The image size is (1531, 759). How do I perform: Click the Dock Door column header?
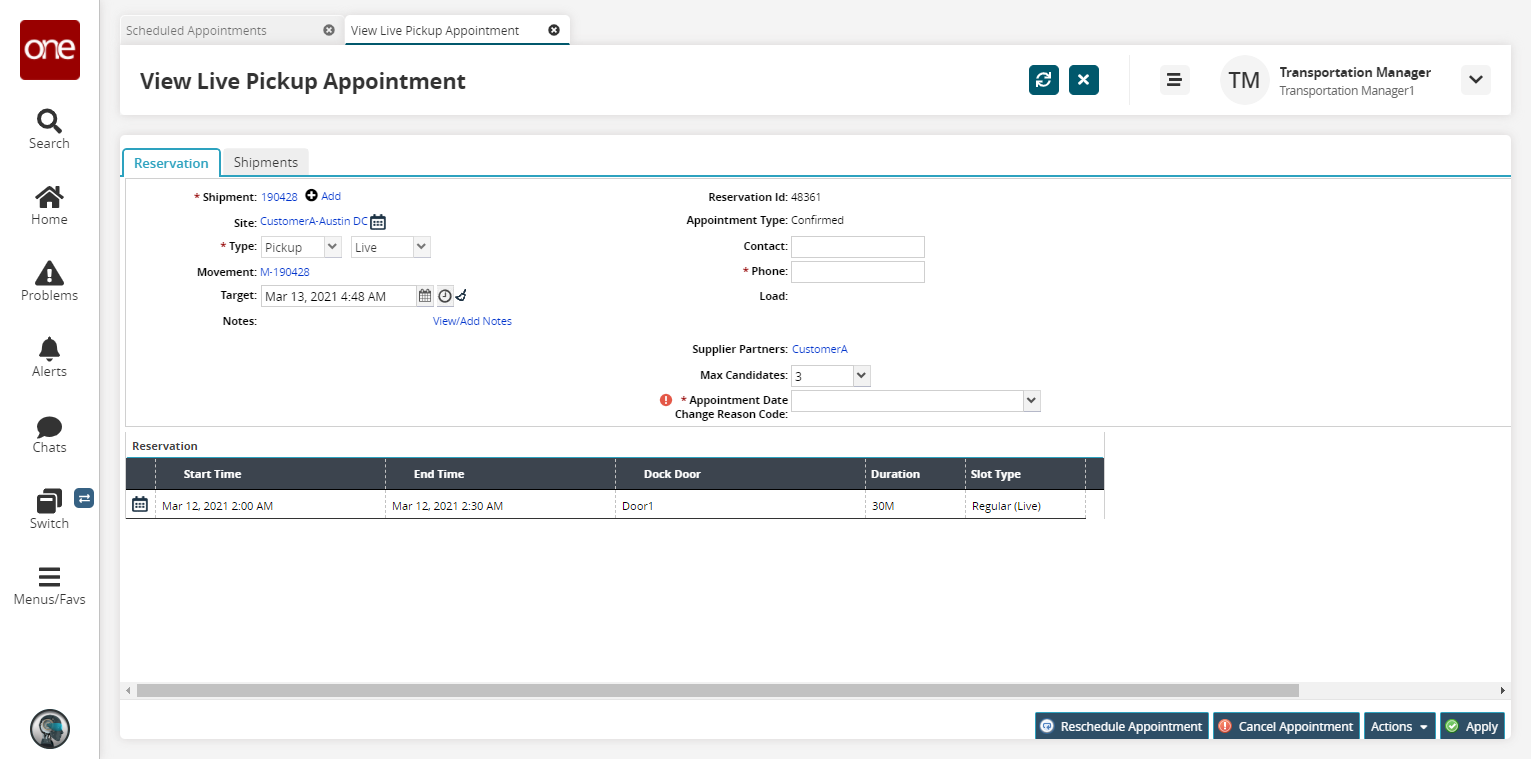(740, 474)
